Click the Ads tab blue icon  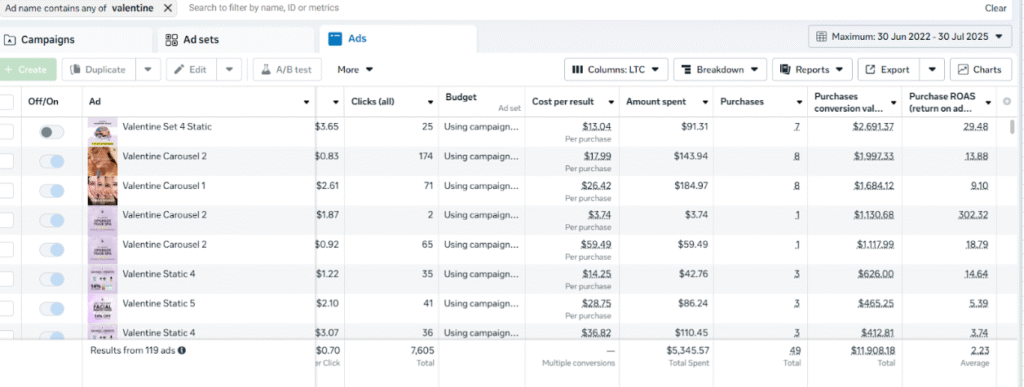click(x=335, y=39)
